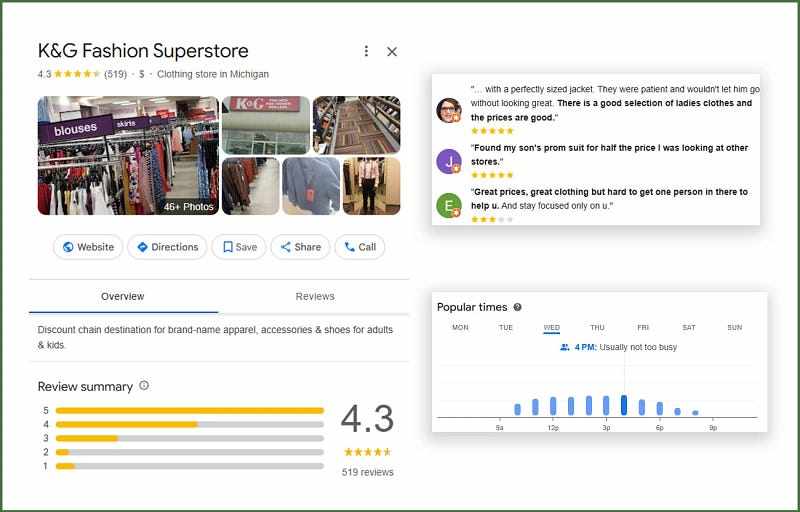The image size is (800, 512).
Task: Click the 519 review count link
Action: click(x=116, y=74)
